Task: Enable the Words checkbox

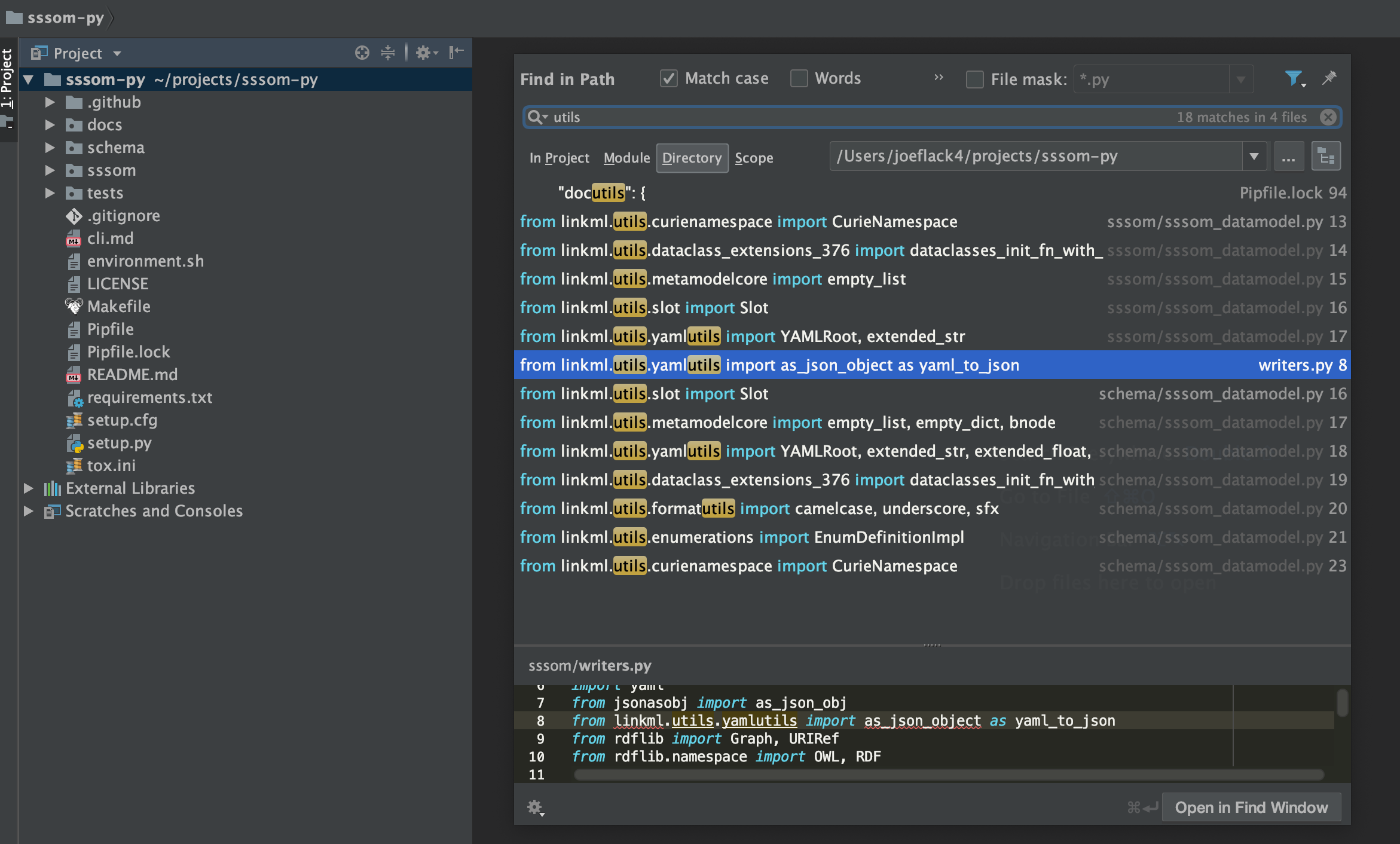Action: point(799,78)
